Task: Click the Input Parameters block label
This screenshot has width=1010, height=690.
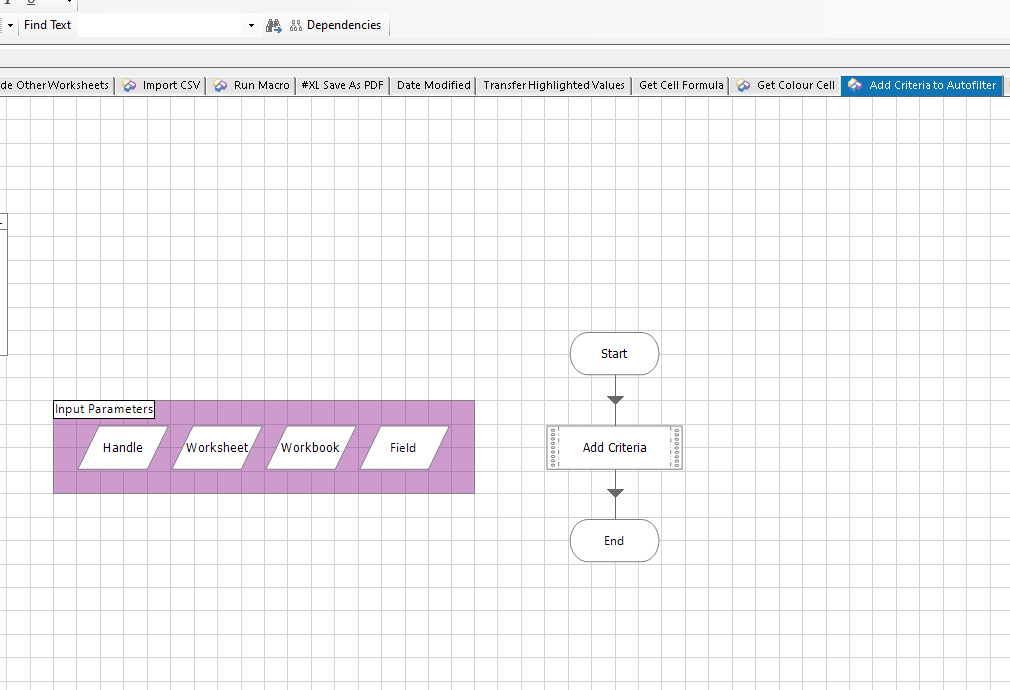Action: pyautogui.click(x=104, y=409)
